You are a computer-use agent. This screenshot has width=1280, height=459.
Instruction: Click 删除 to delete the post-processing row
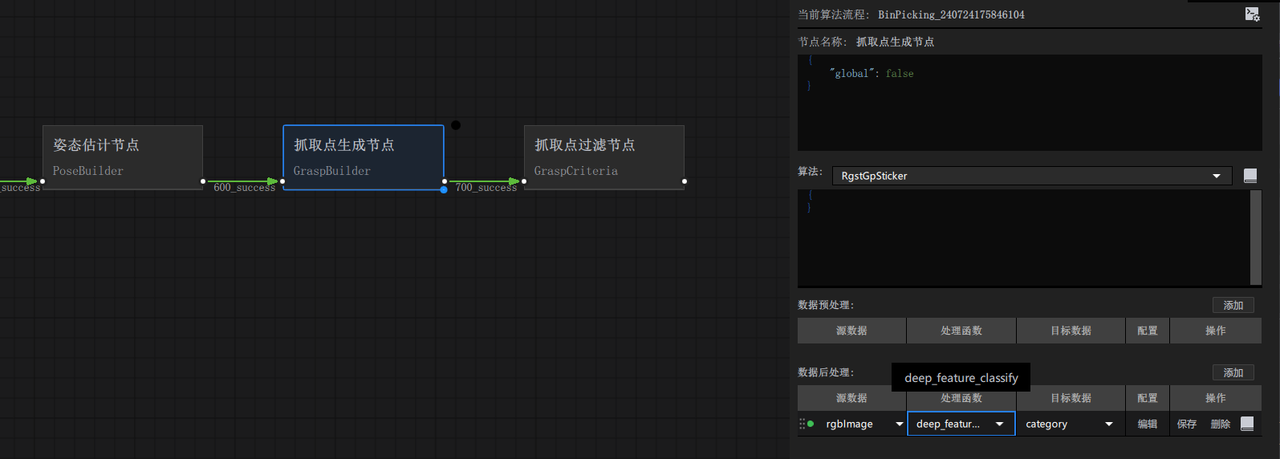pyautogui.click(x=1220, y=424)
